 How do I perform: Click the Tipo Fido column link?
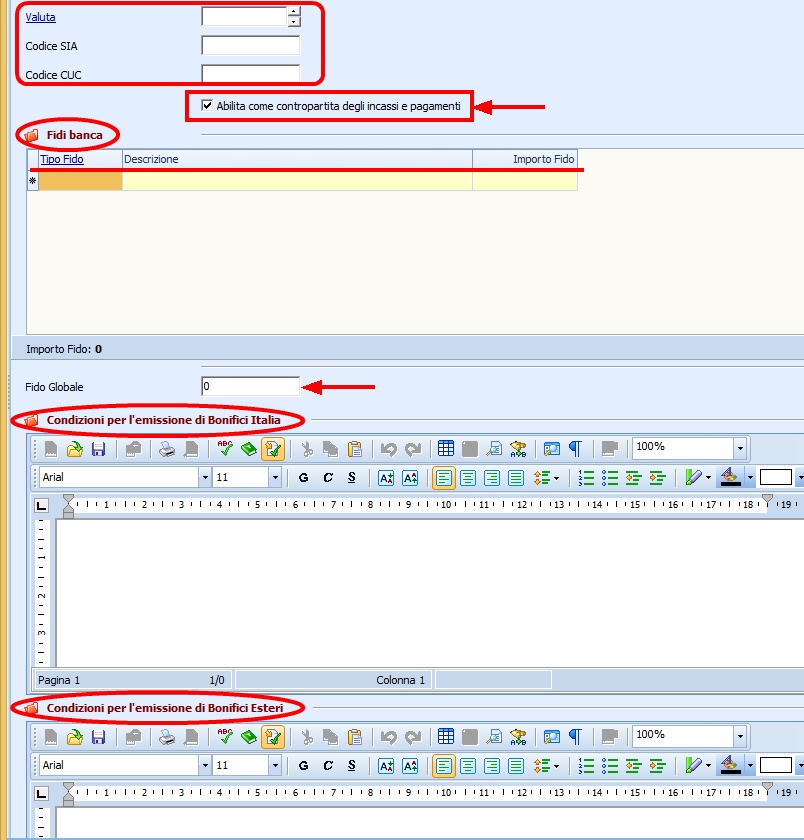pyautogui.click(x=62, y=159)
